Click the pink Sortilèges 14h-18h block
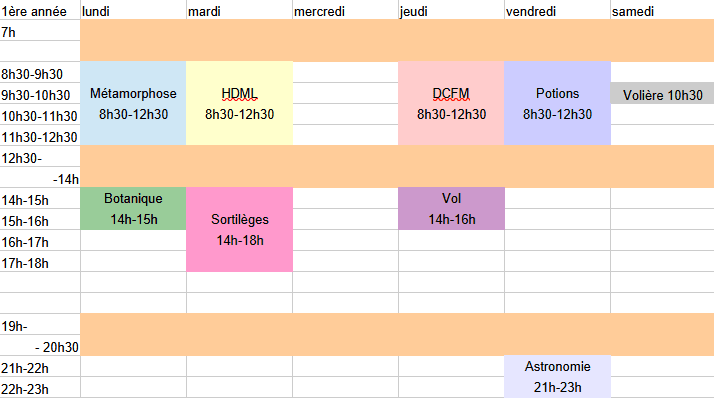This screenshot has width=714, height=398. click(x=240, y=230)
